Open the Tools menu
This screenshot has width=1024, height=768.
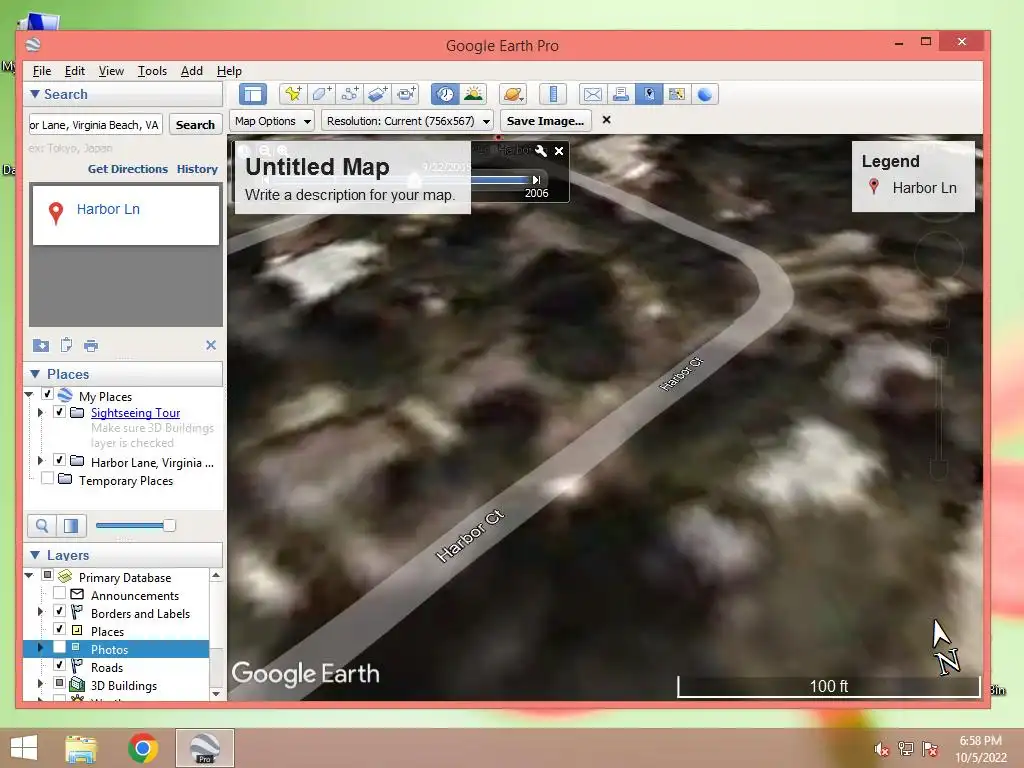tap(152, 71)
